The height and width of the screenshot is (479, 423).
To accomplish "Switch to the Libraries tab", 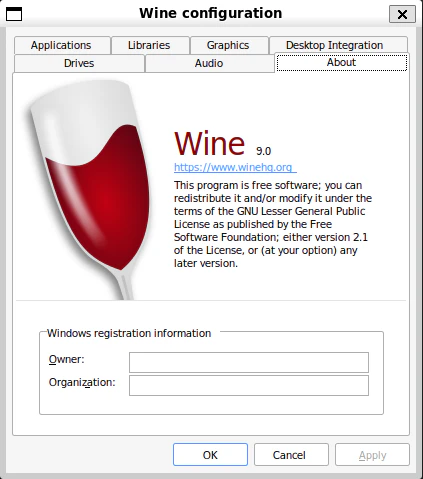I will point(150,45).
